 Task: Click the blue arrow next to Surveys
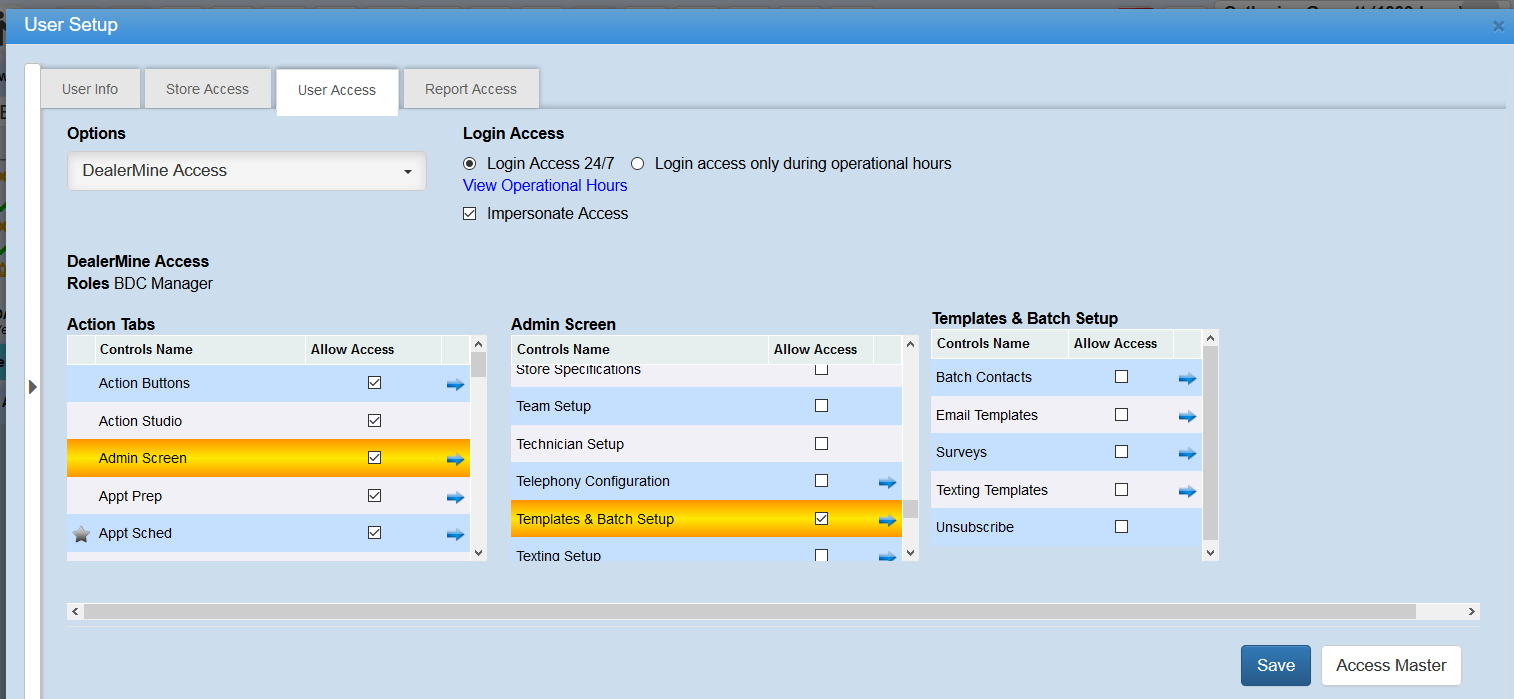tap(1187, 453)
